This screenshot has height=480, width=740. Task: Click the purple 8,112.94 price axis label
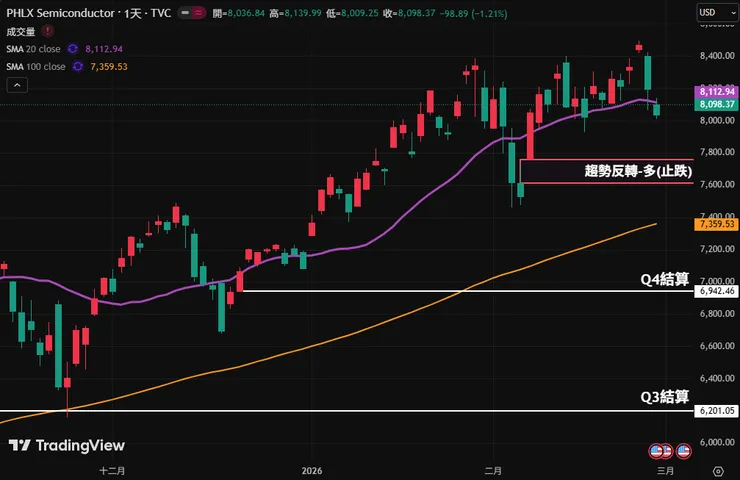pos(716,92)
